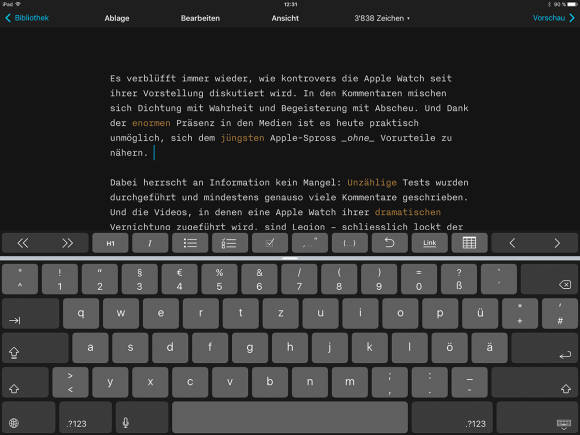Tap the ü key
This screenshot has width=580, height=435.
click(x=480, y=314)
